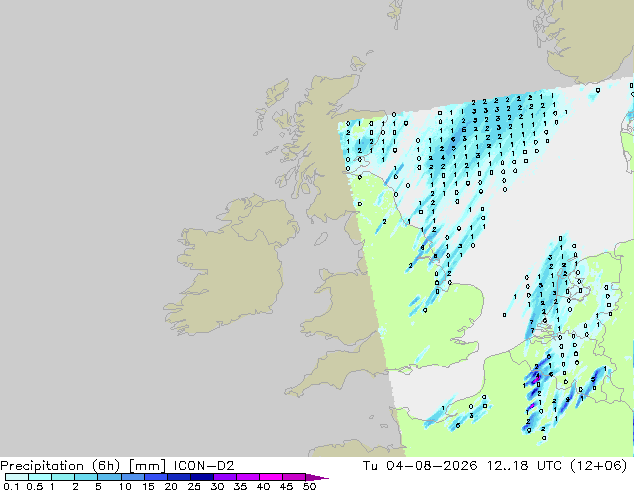Click the '[mm]' unit label
The height and width of the screenshot is (490, 634).
[x=147, y=466]
